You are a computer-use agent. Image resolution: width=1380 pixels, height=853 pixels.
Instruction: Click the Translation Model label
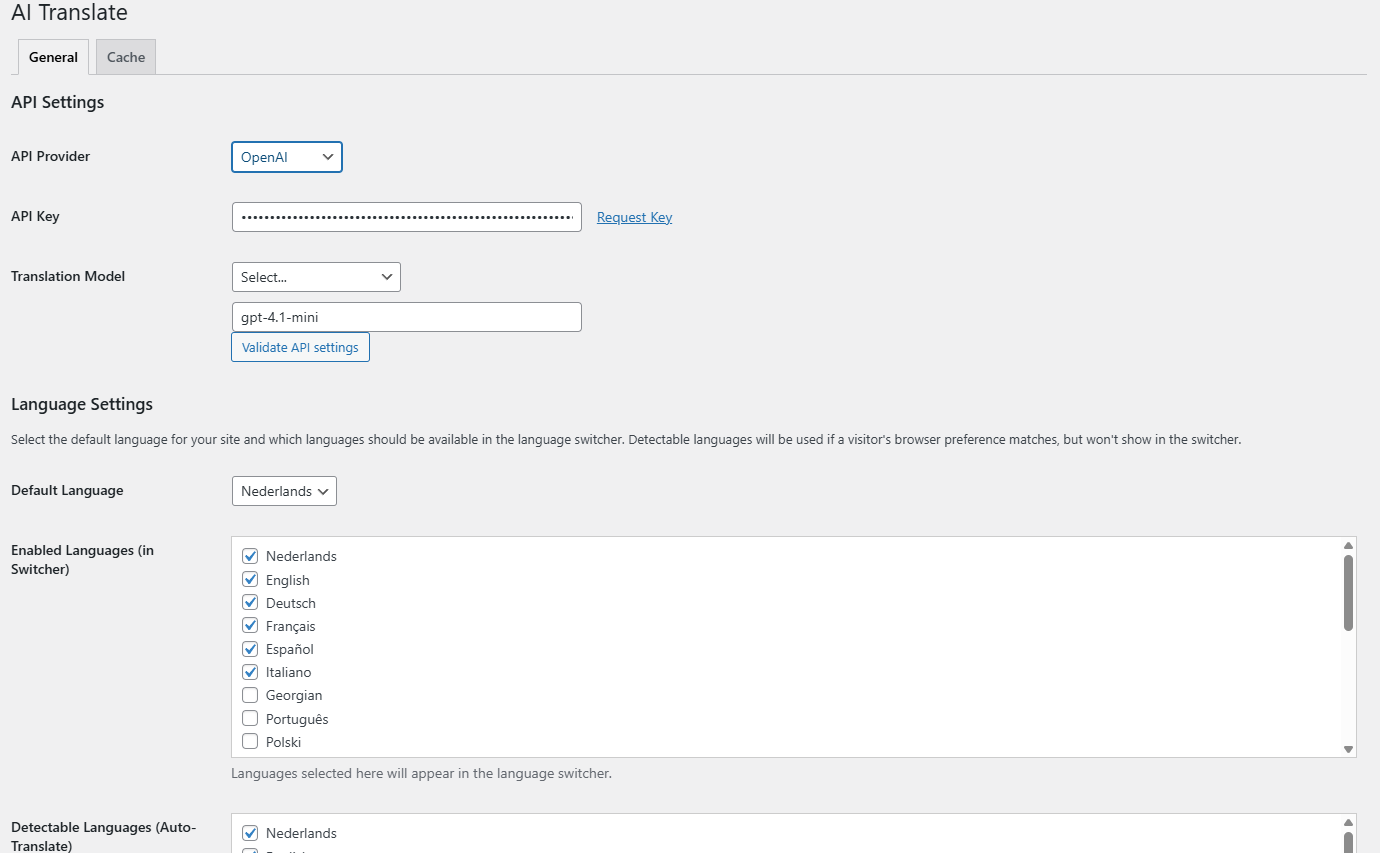coord(68,276)
